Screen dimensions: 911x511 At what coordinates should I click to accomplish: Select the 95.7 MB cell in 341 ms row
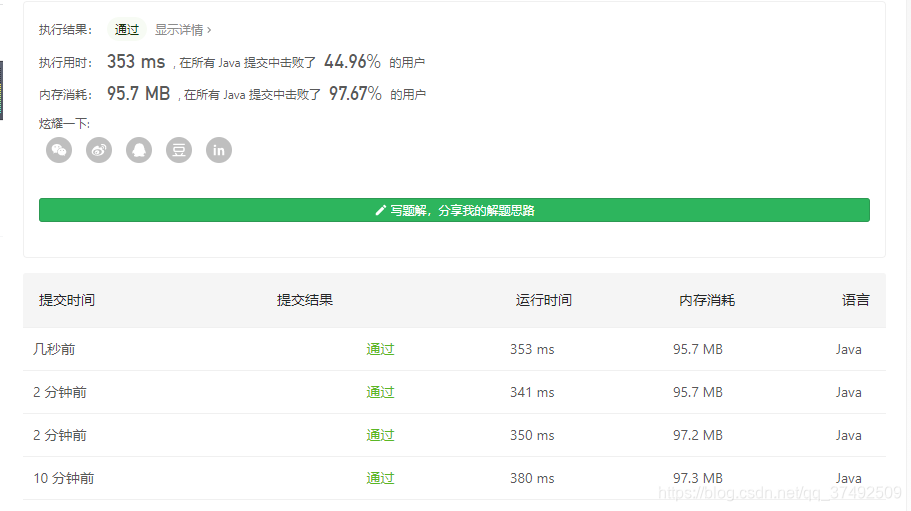698,392
